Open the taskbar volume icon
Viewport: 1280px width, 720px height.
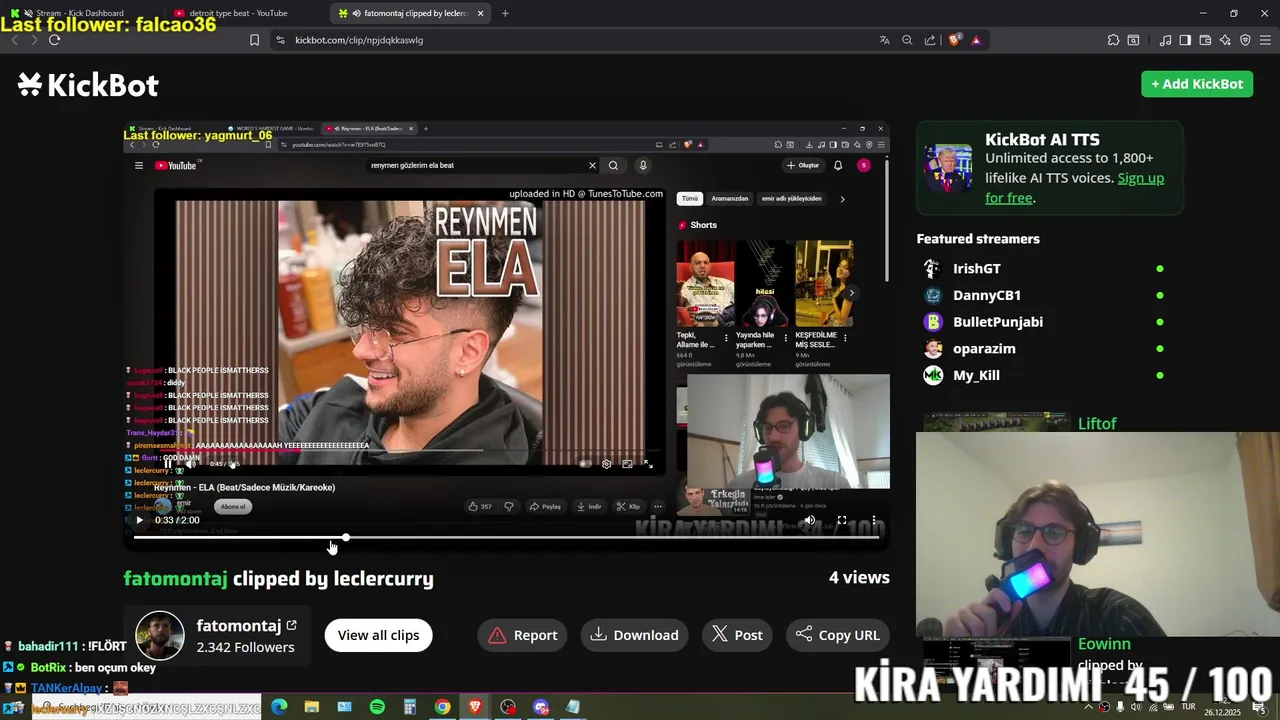(x=1136, y=707)
